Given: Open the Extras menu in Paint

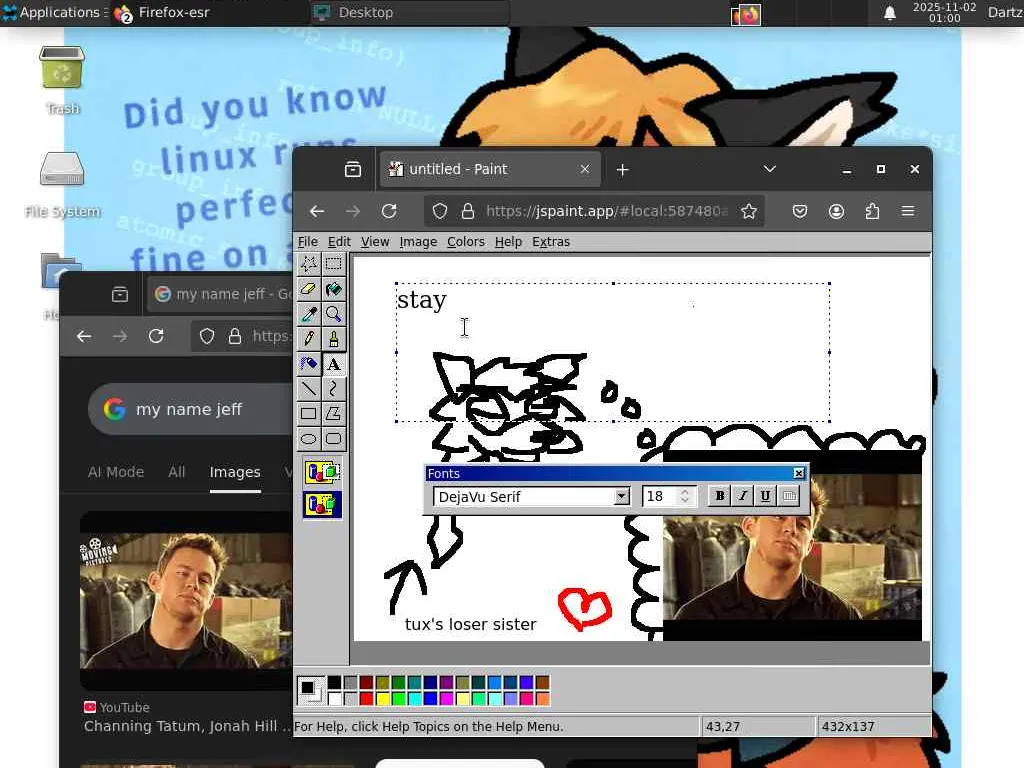Looking at the screenshot, I should [x=551, y=242].
